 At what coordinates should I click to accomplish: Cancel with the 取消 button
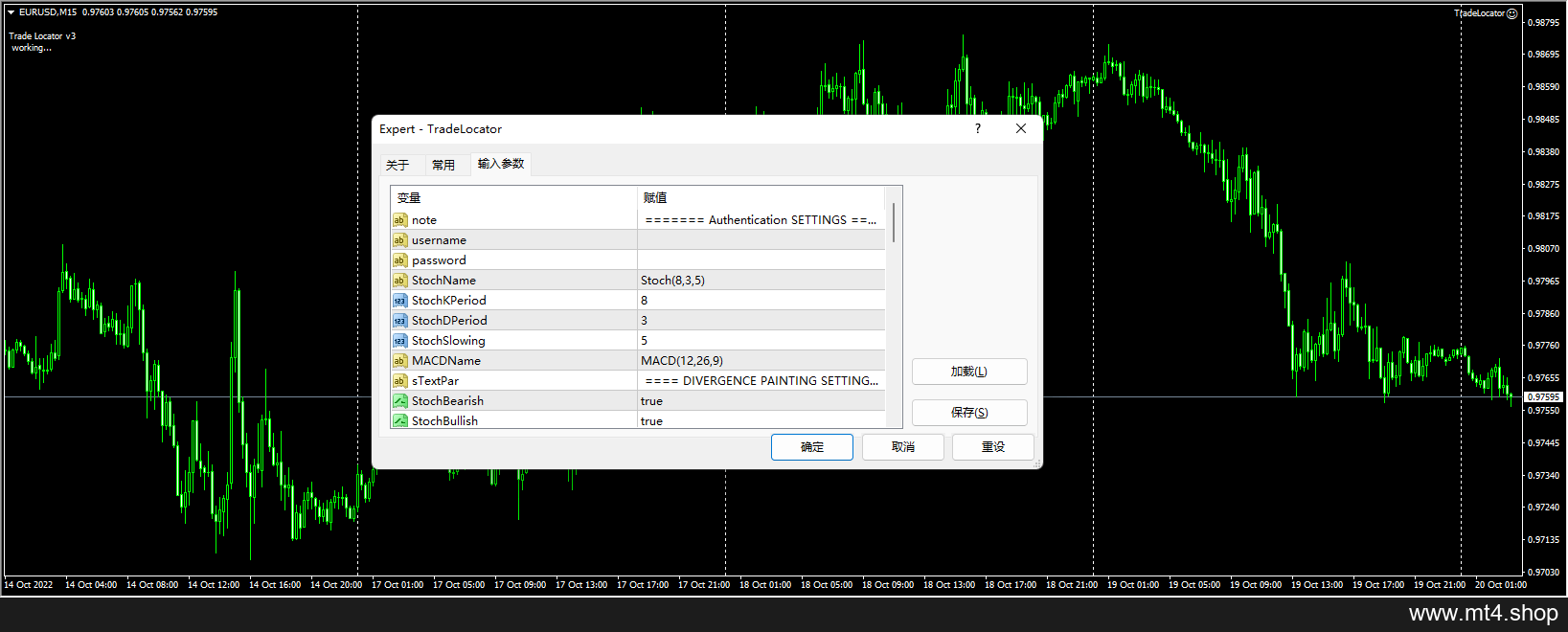pos(903,447)
